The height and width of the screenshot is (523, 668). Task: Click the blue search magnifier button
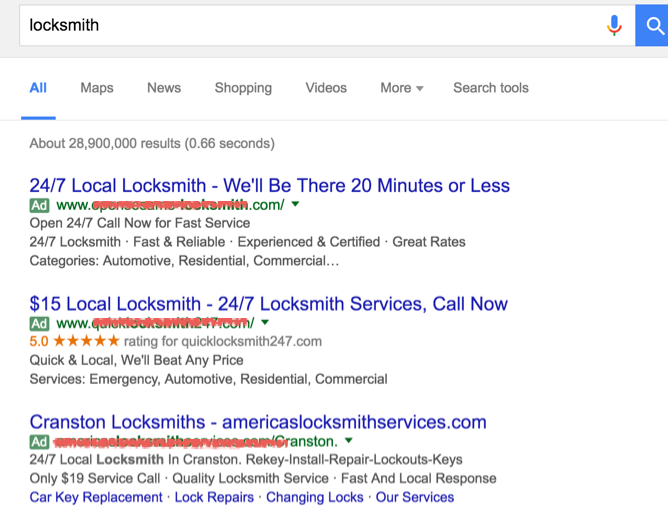click(652, 25)
